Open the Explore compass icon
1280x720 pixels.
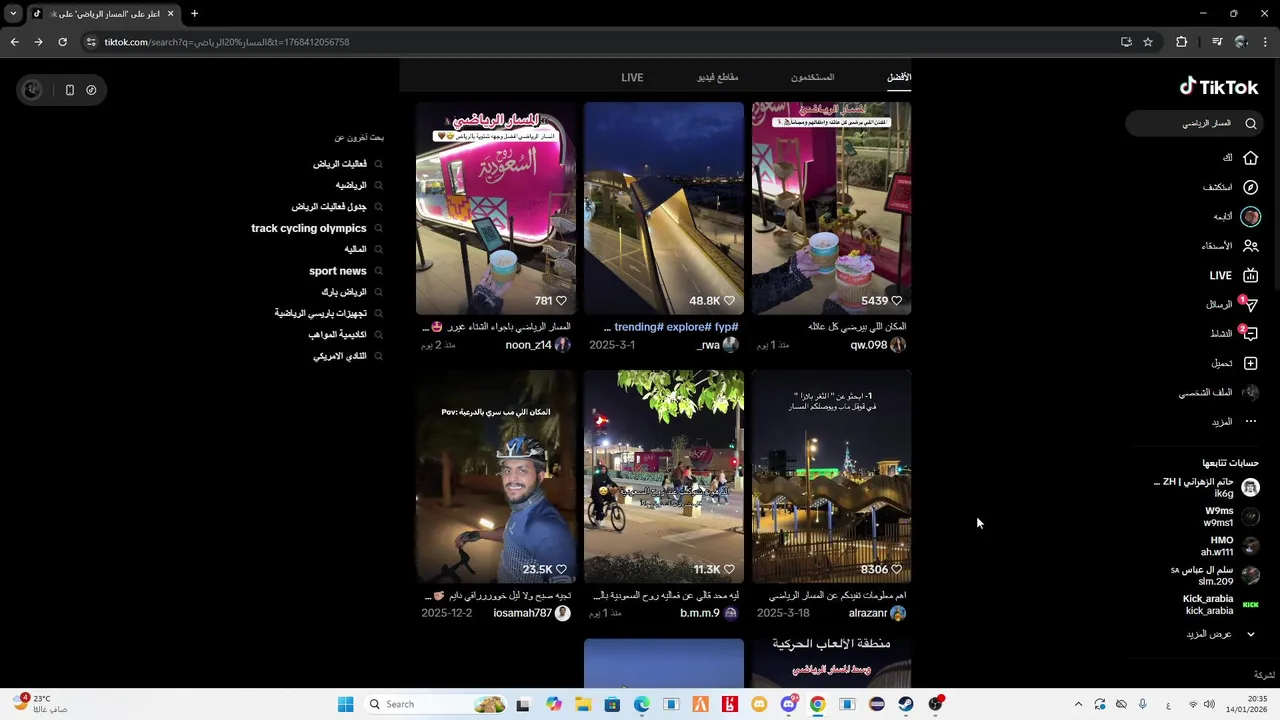pos(1250,187)
